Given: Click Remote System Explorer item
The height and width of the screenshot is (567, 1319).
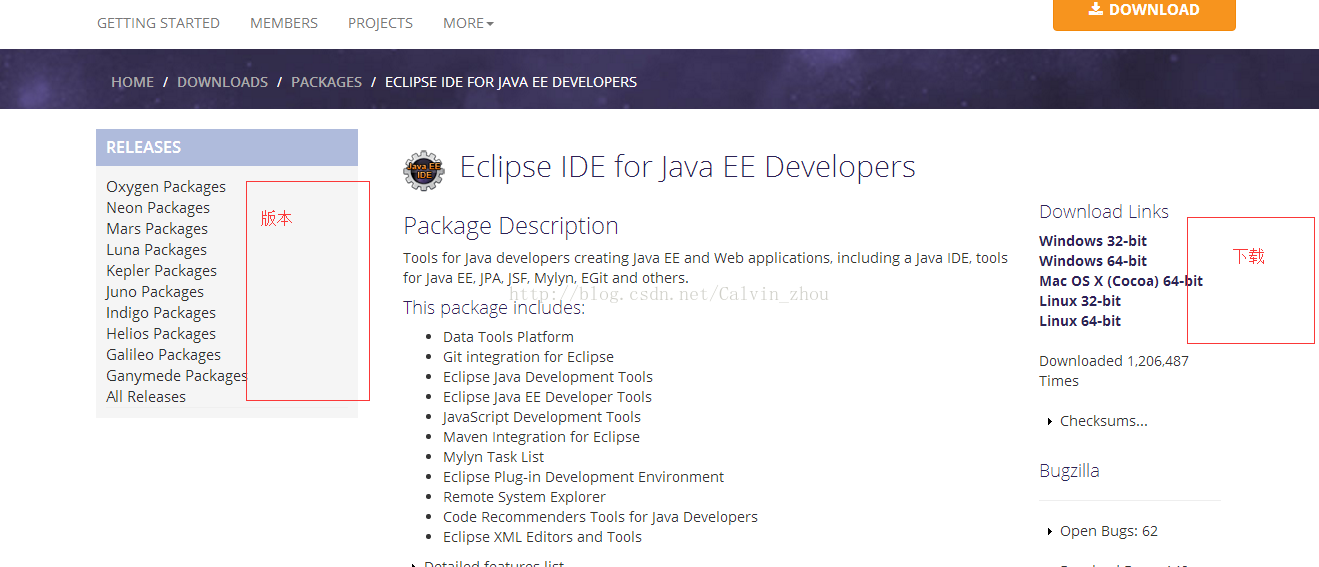Looking at the screenshot, I should [x=524, y=497].
